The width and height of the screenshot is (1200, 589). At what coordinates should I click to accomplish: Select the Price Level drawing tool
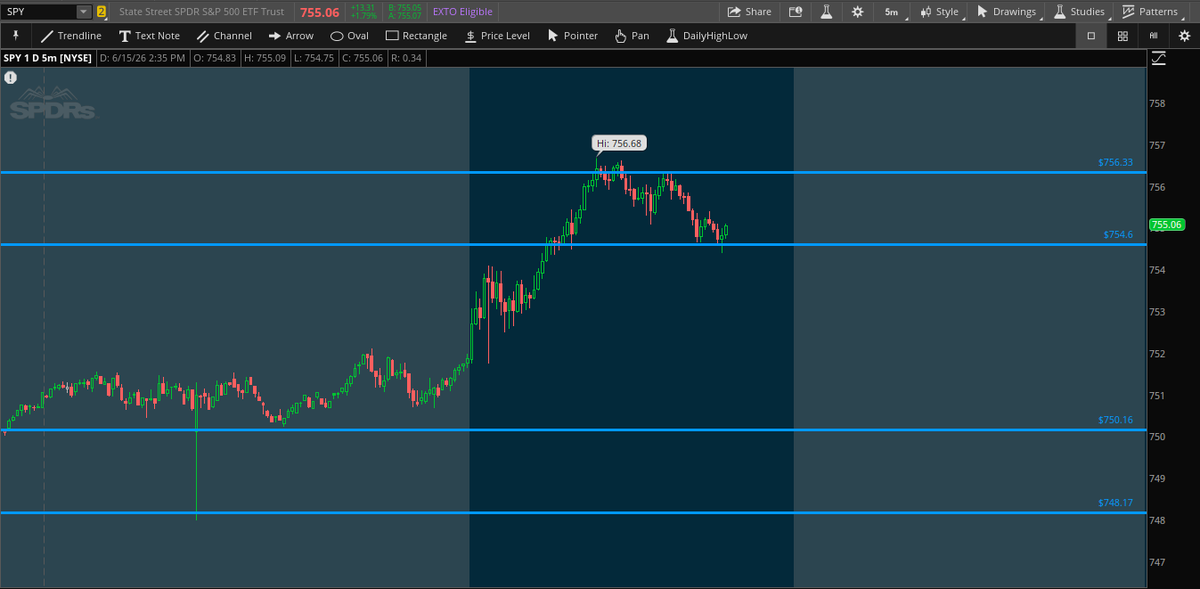pos(497,36)
